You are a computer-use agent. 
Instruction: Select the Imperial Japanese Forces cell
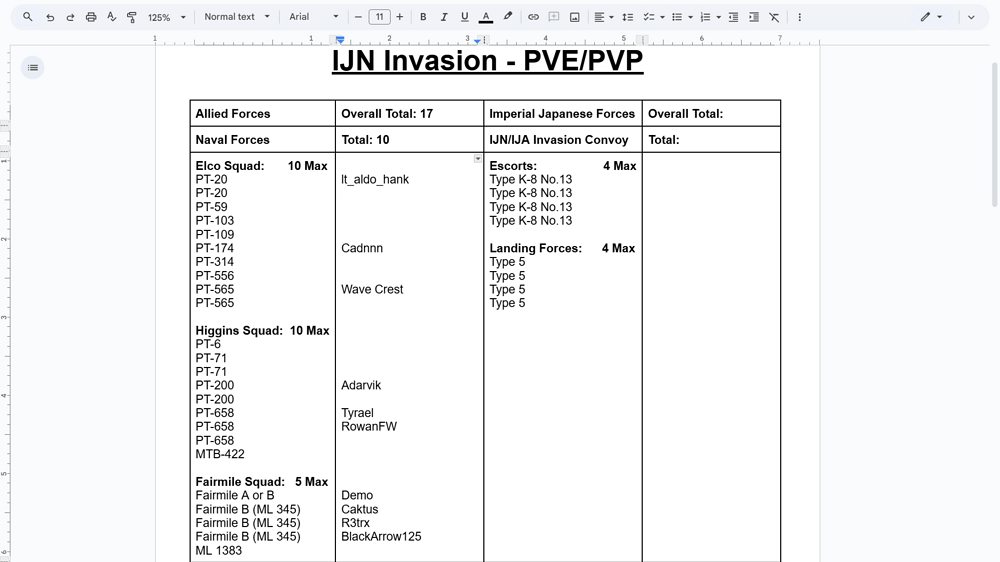coord(562,114)
